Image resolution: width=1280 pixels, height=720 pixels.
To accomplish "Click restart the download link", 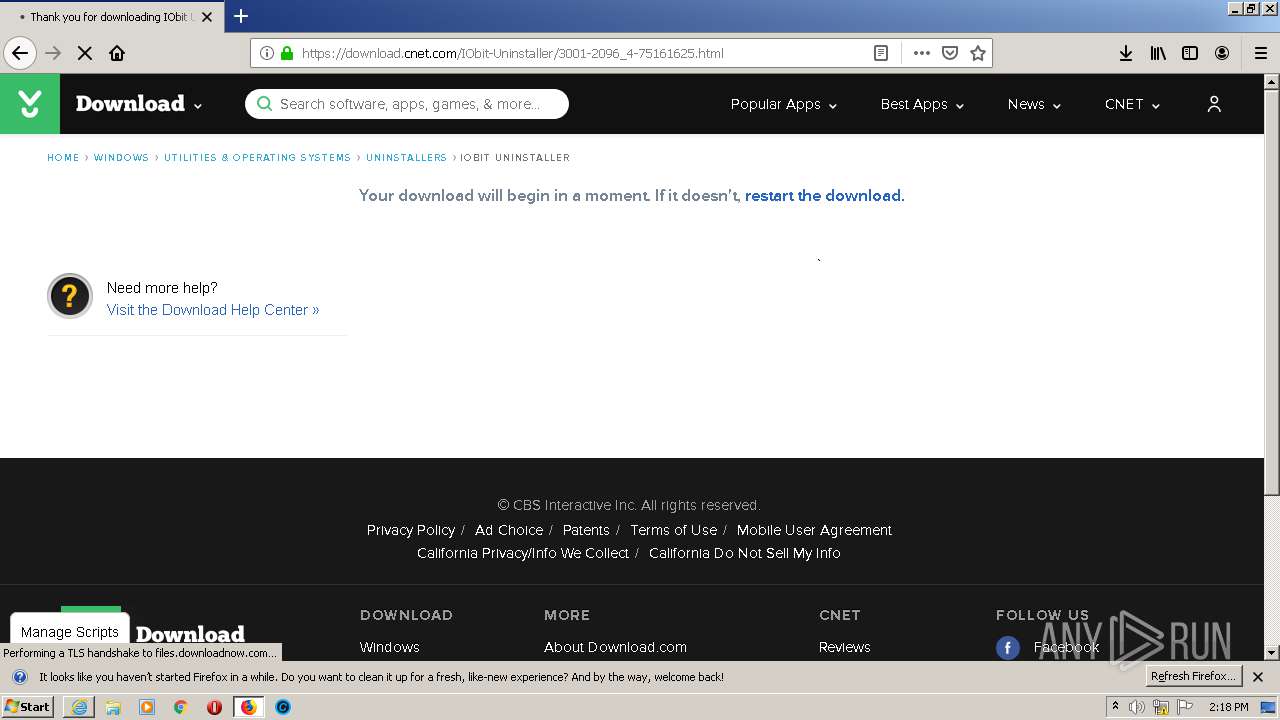I will pos(823,196).
